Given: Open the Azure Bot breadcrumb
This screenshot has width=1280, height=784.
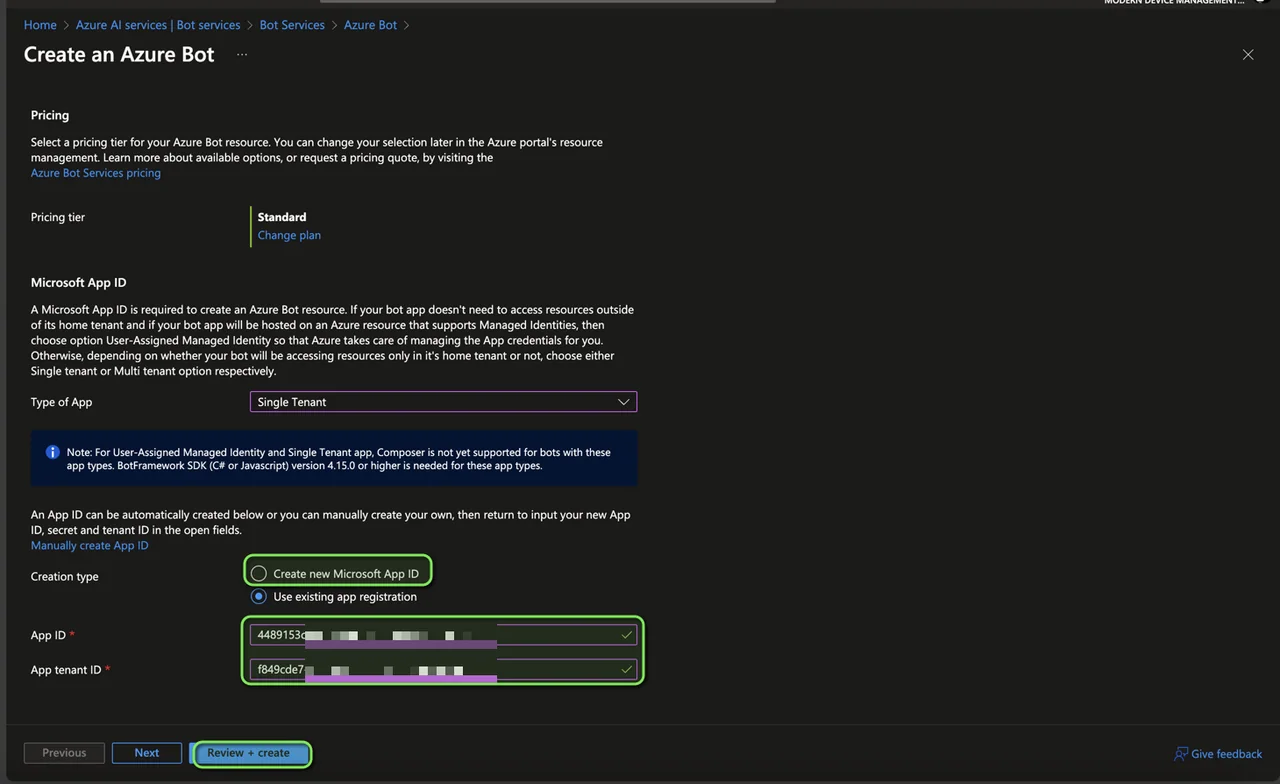Looking at the screenshot, I should click(370, 25).
